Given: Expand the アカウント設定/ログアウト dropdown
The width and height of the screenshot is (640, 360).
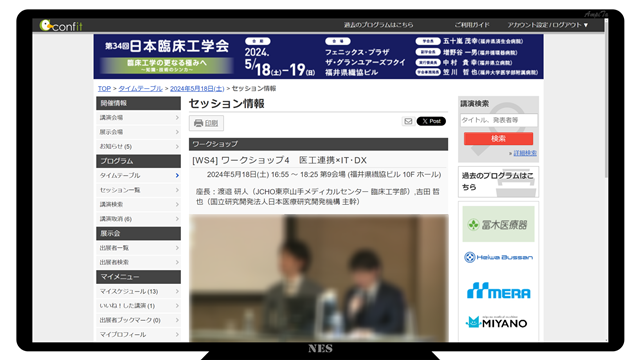Looking at the screenshot, I should (x=548, y=25).
